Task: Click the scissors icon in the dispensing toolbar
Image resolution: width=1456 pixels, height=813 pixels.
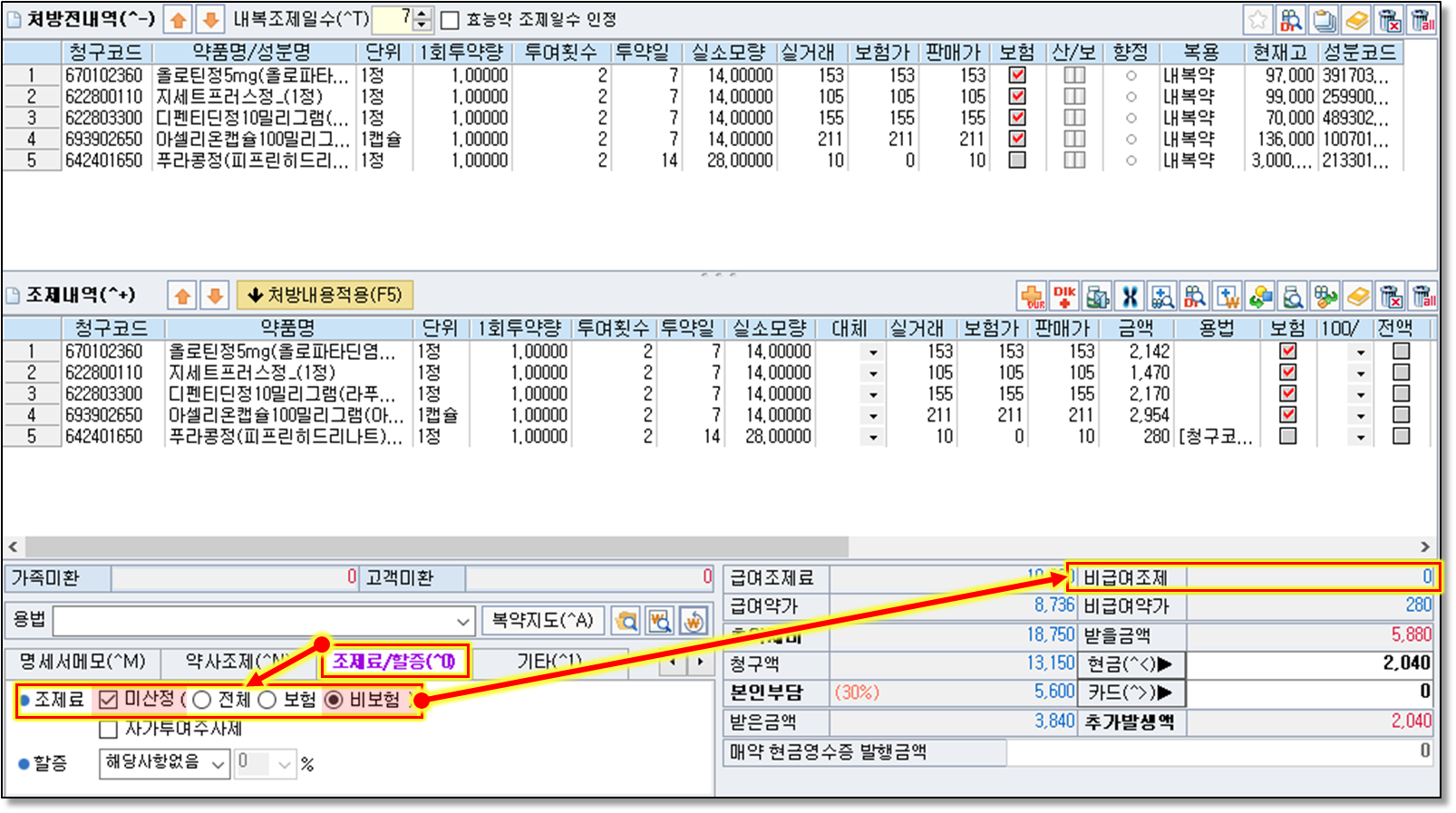Action: (x=1130, y=295)
